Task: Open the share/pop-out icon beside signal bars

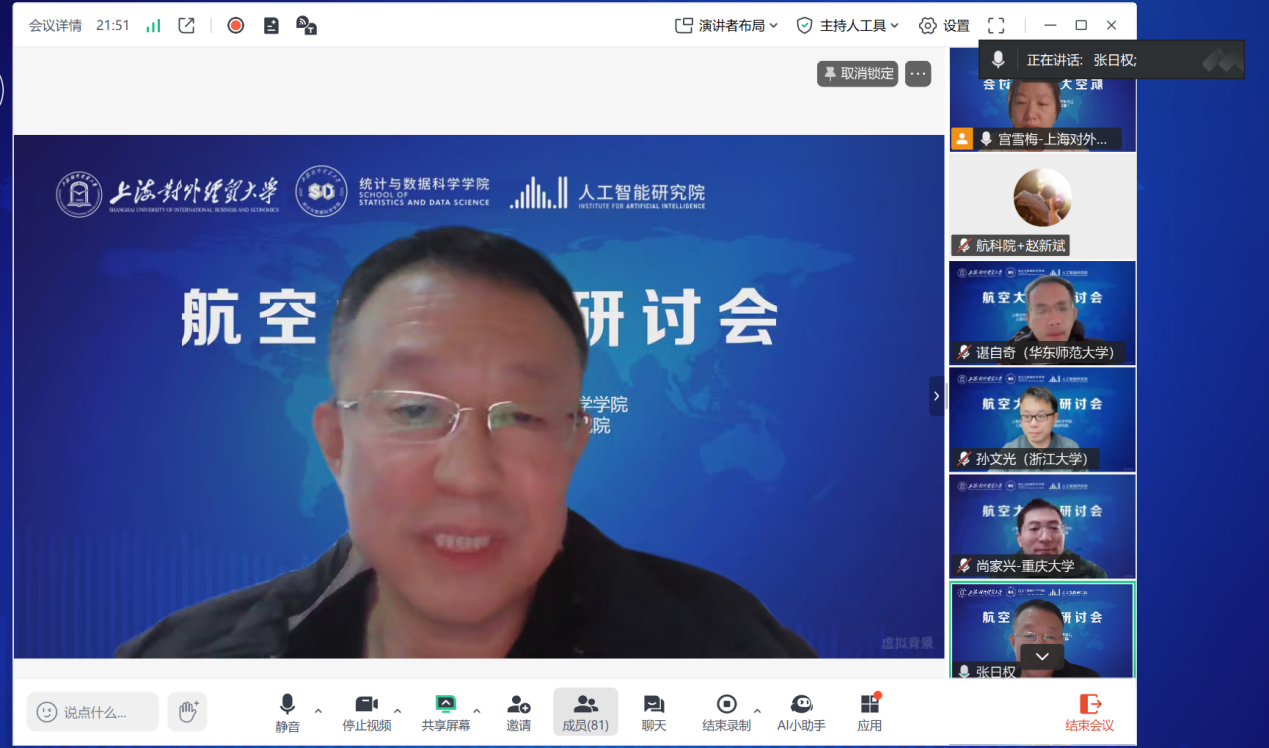Action: 186,26
